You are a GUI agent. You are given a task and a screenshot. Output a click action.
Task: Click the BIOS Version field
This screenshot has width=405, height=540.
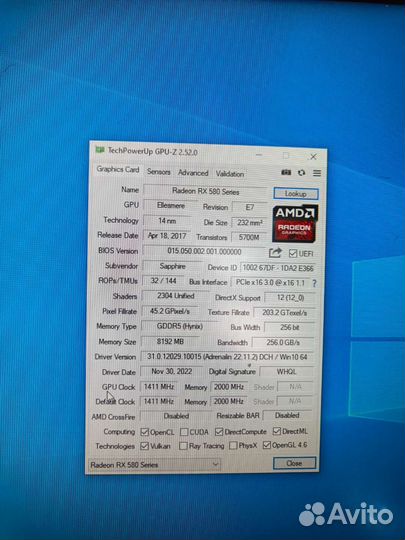(204, 251)
